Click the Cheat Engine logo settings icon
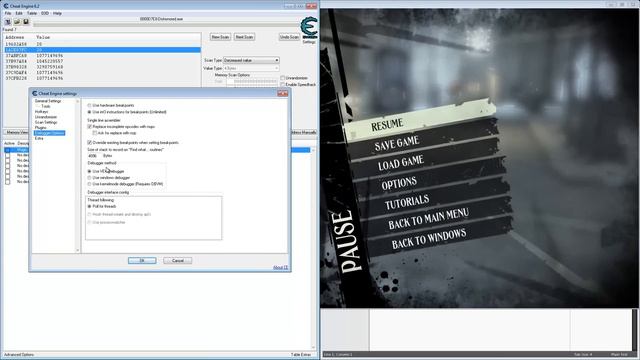This screenshot has height=360, width=640. [309, 28]
